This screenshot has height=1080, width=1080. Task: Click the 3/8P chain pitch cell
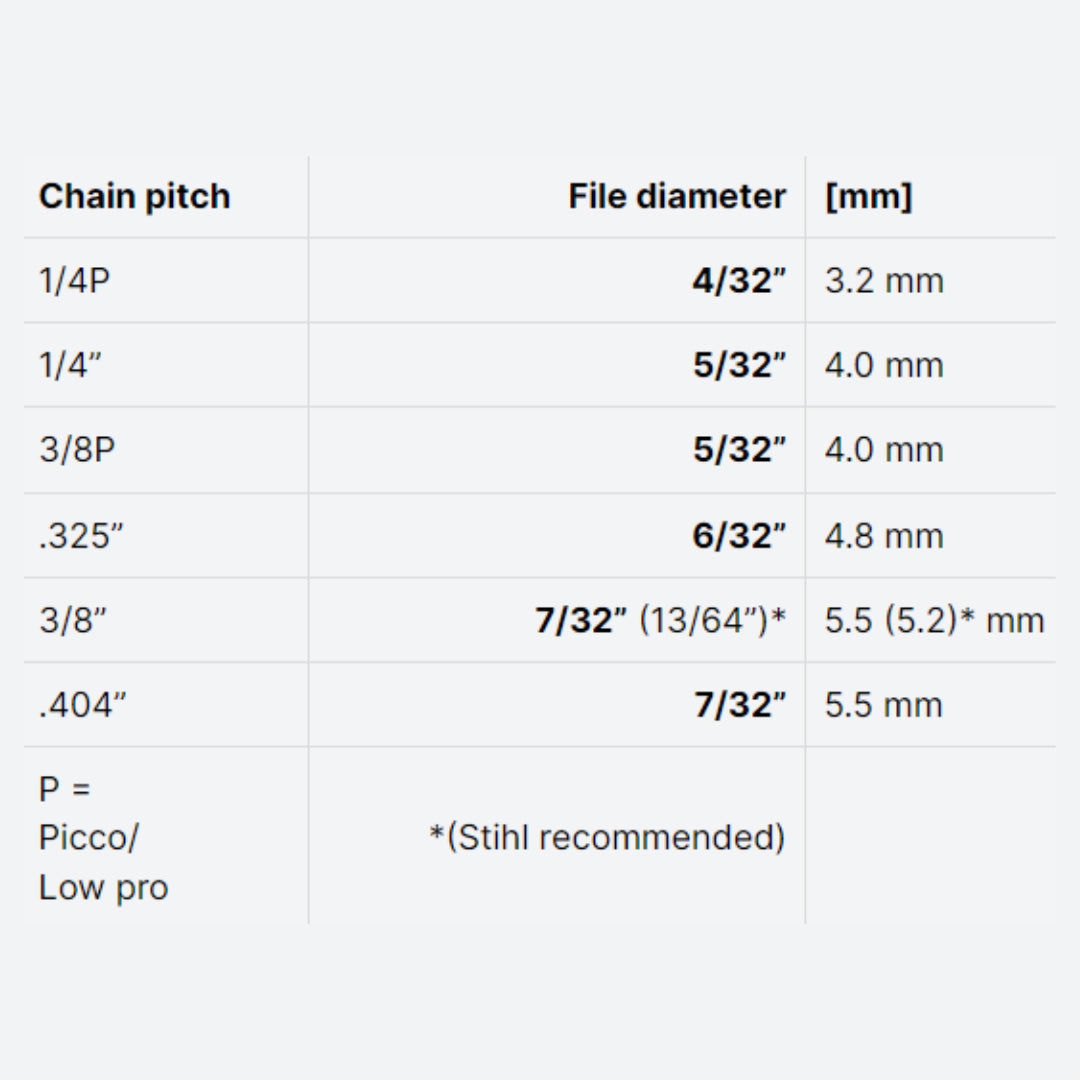(77, 450)
